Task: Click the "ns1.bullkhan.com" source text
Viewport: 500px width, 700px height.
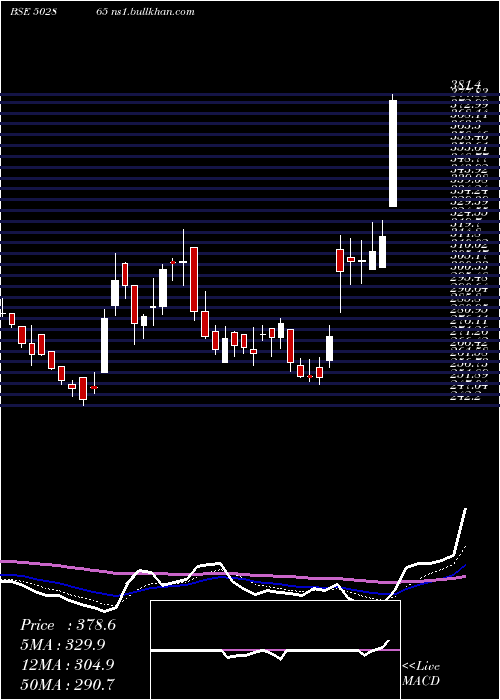Action: (x=153, y=12)
